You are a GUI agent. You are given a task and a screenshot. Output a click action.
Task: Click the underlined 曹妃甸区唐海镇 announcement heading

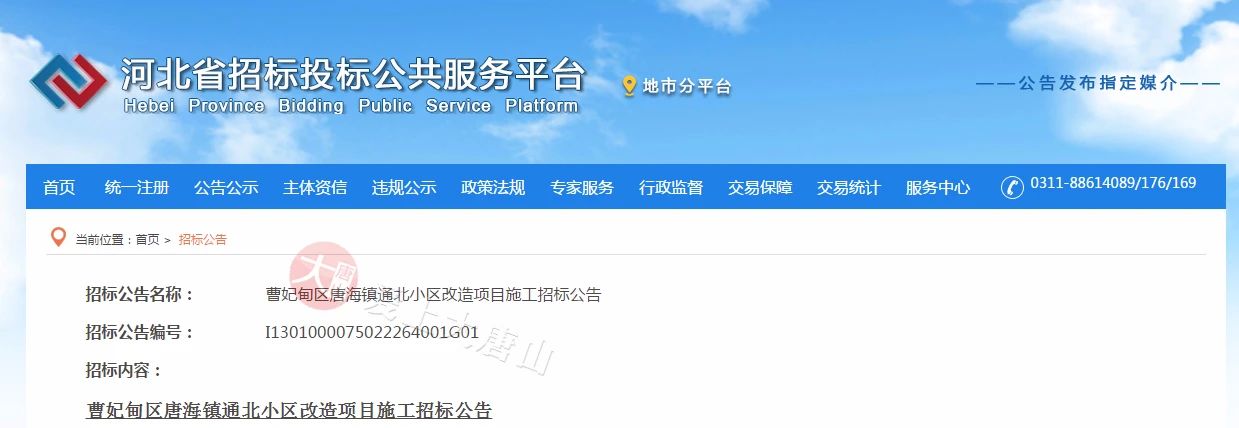tap(290, 411)
